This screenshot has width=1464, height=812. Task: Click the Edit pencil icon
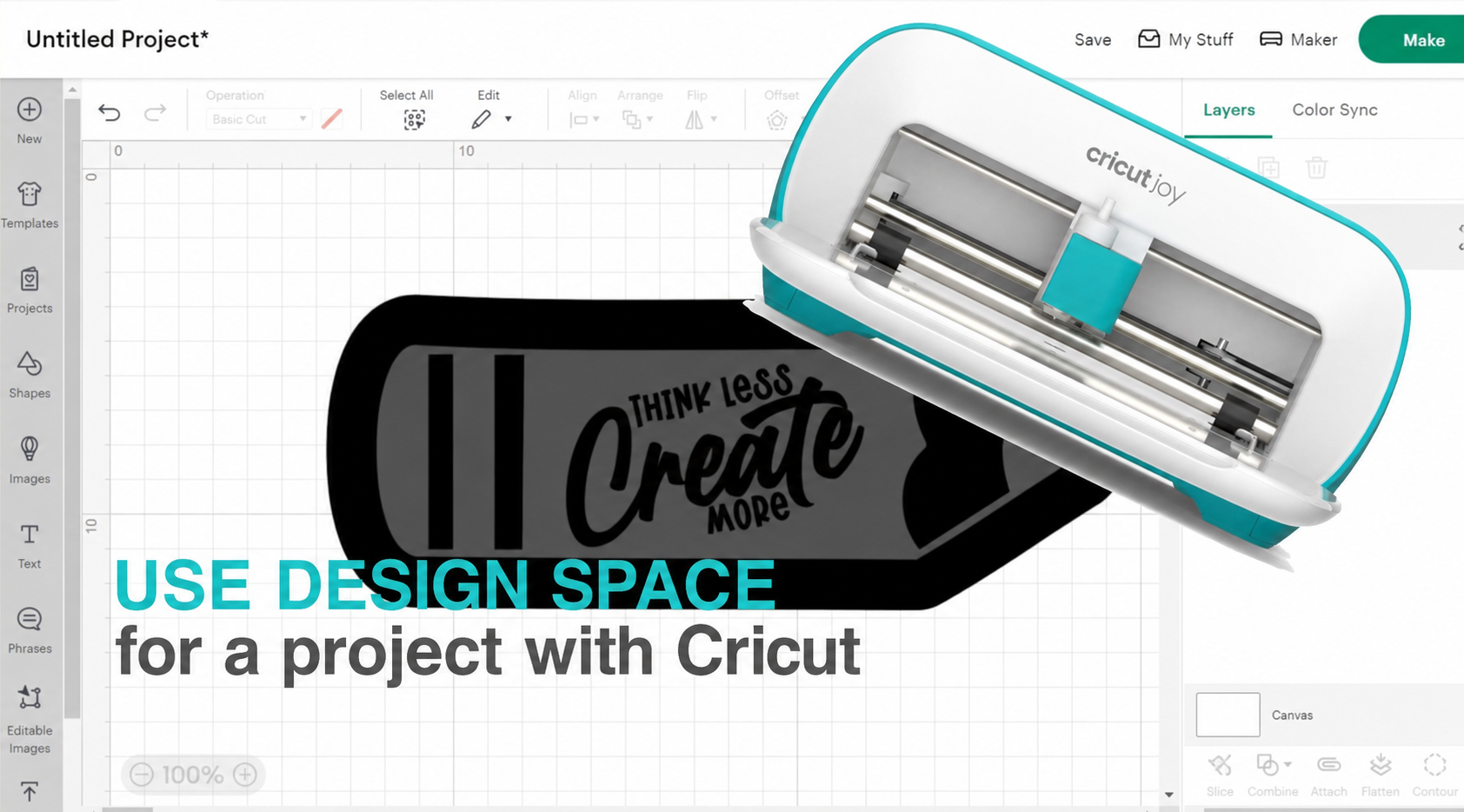481,119
